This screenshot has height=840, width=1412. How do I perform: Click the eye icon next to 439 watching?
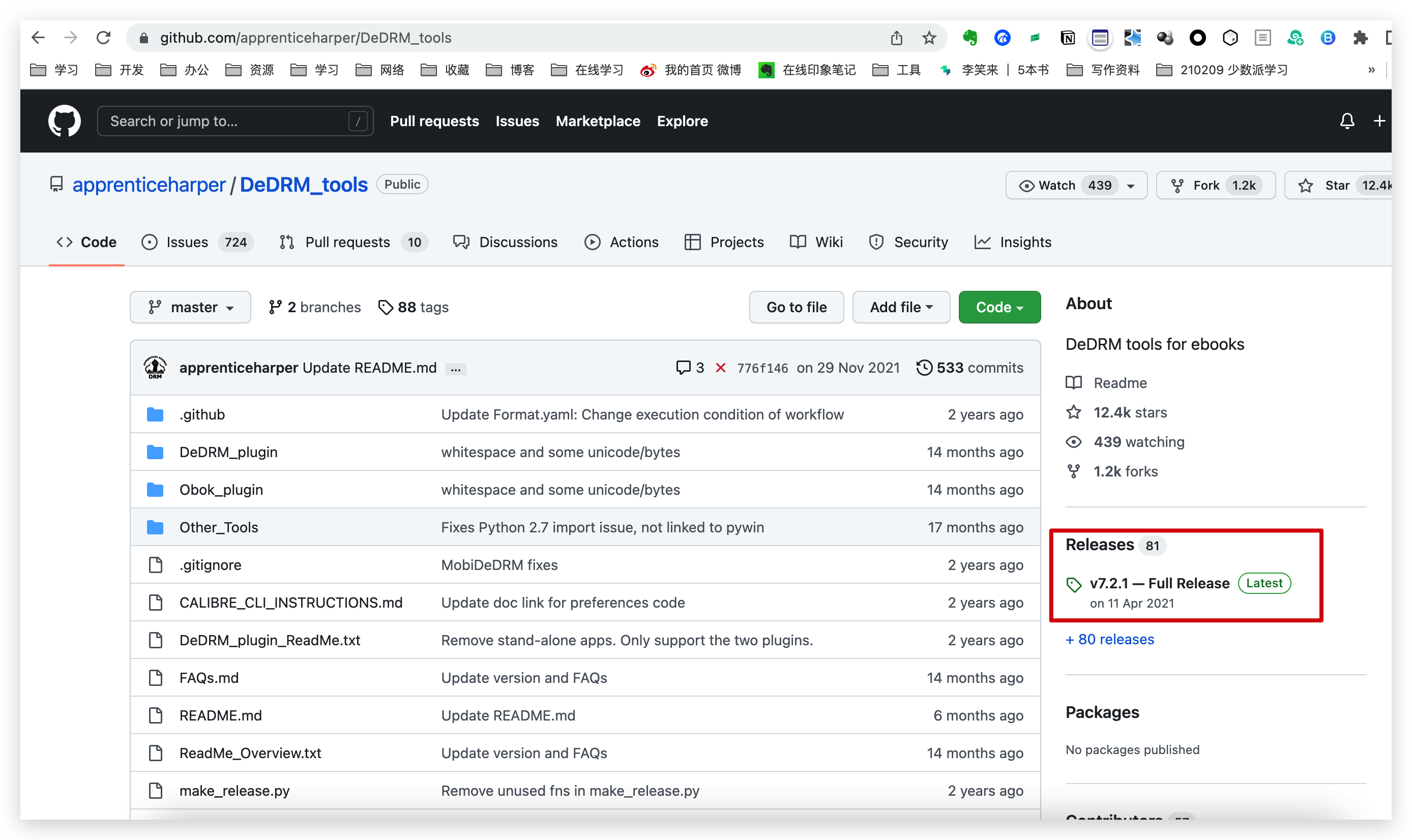(x=1074, y=441)
